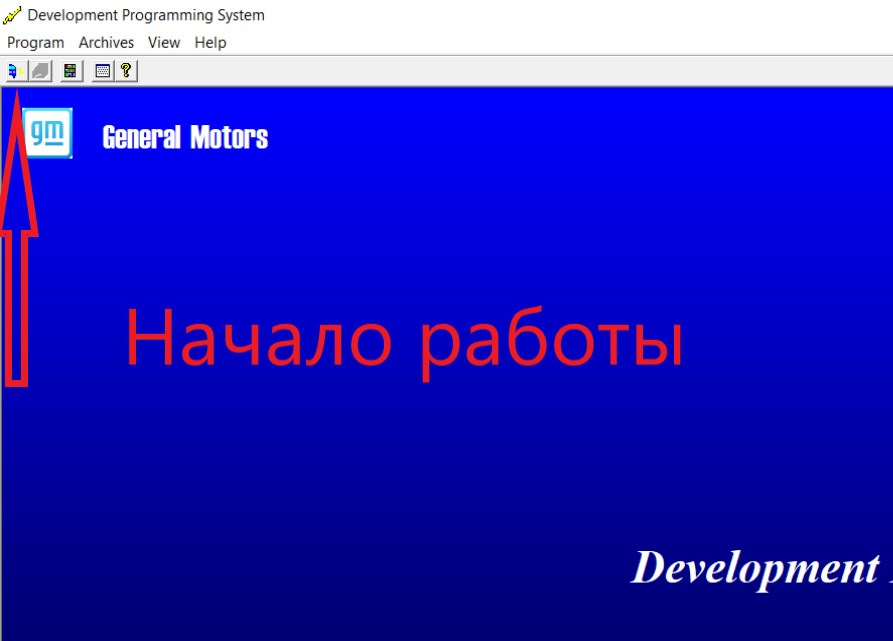Click the yellow question mark help icon

point(126,71)
